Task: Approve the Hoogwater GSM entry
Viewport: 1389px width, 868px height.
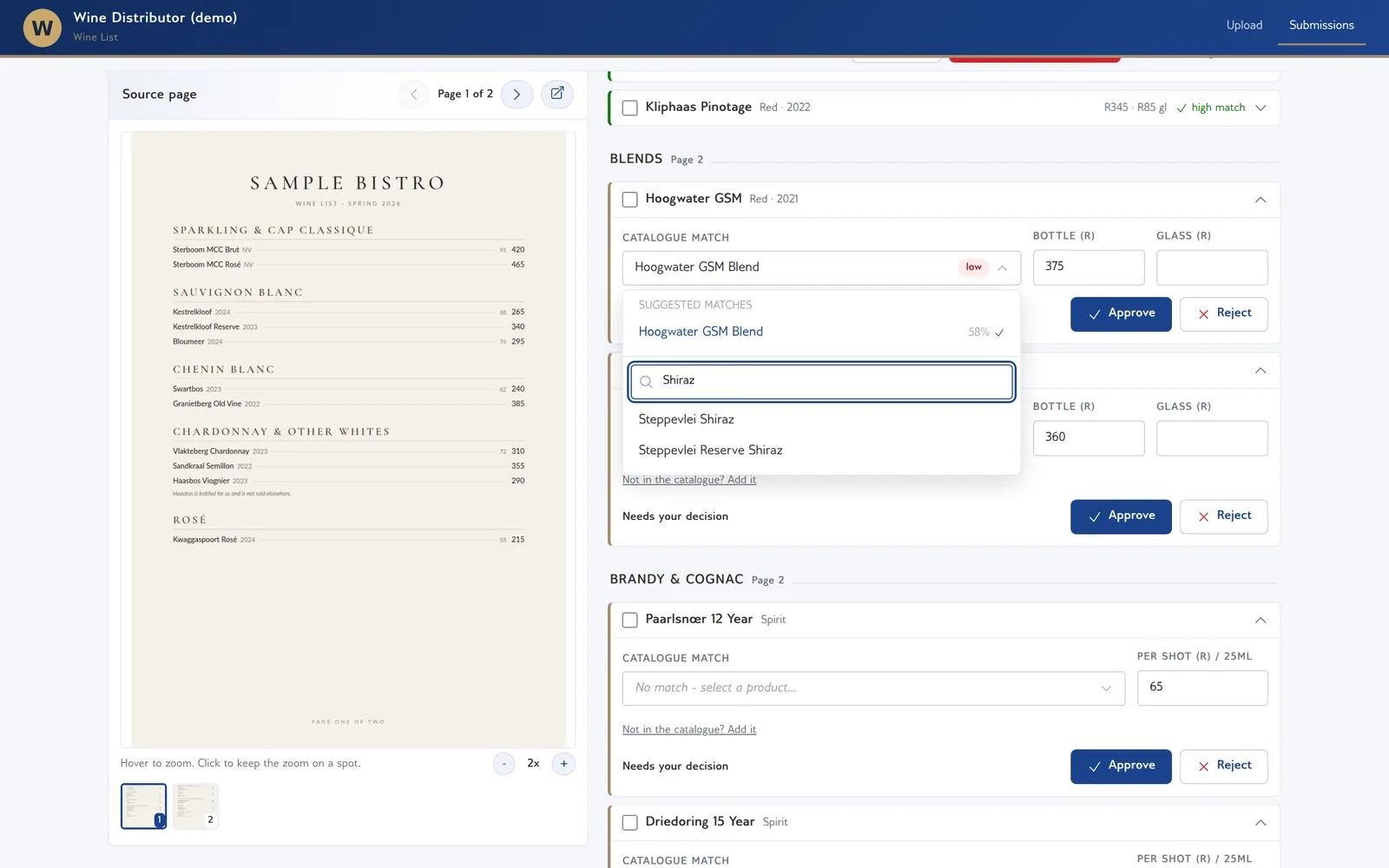Action: [x=1121, y=314]
